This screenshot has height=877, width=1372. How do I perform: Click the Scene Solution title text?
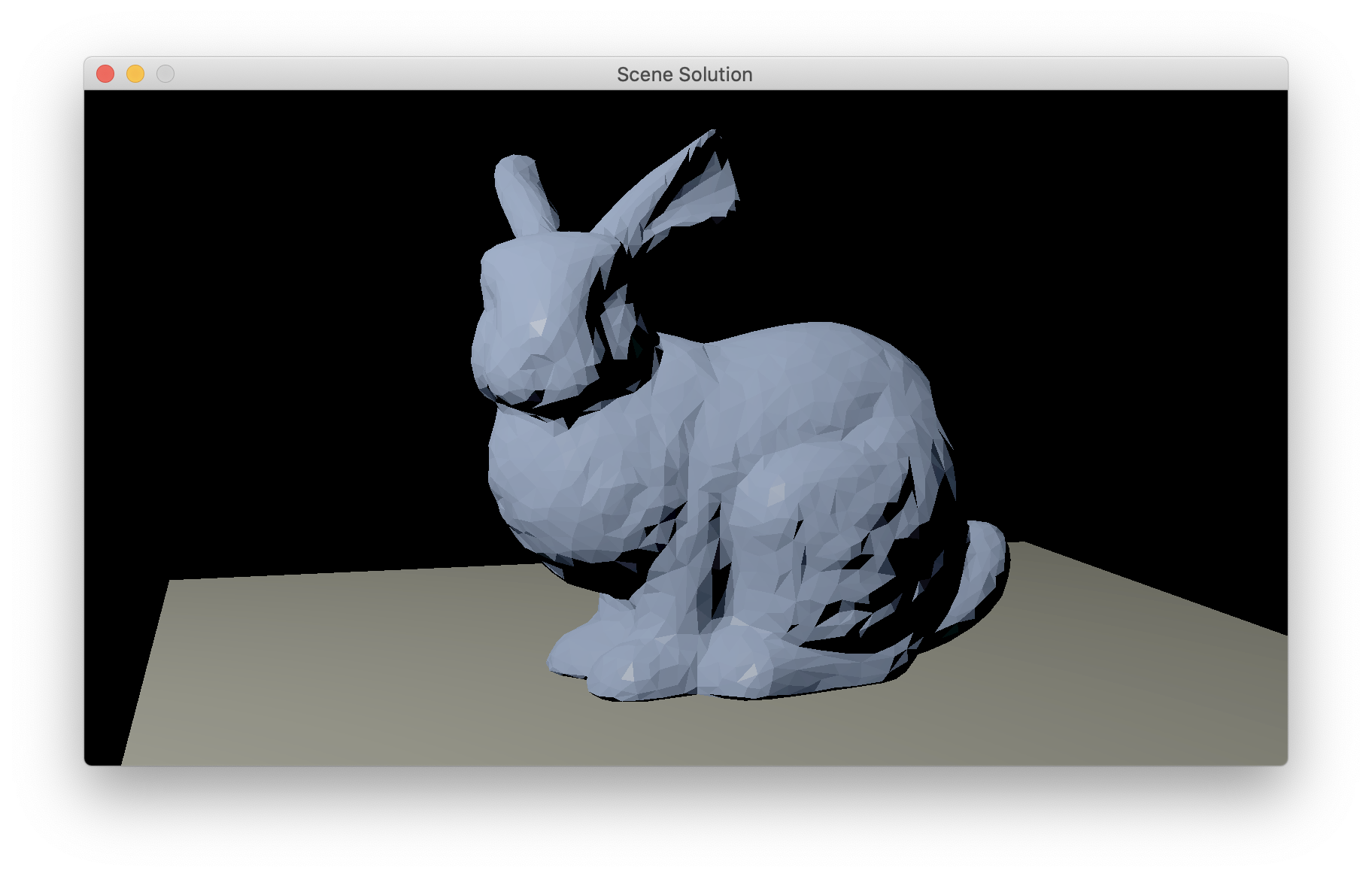click(684, 74)
